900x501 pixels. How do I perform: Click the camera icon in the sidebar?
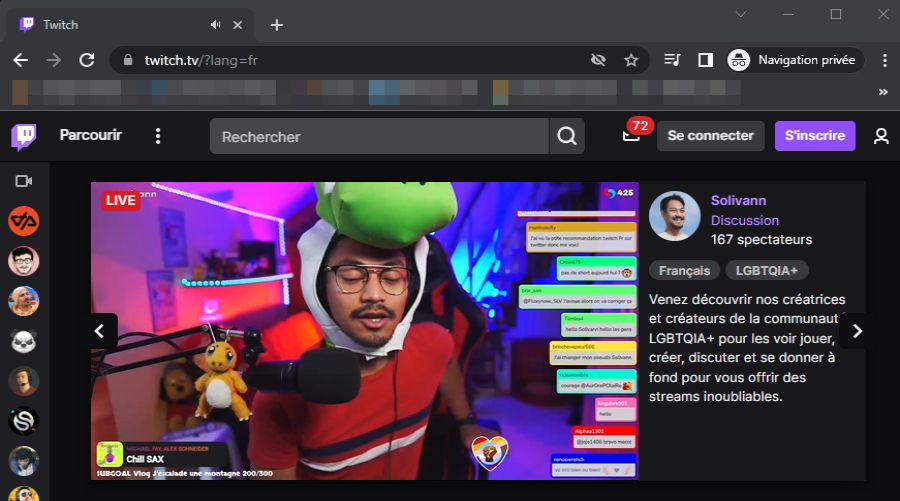point(24,181)
